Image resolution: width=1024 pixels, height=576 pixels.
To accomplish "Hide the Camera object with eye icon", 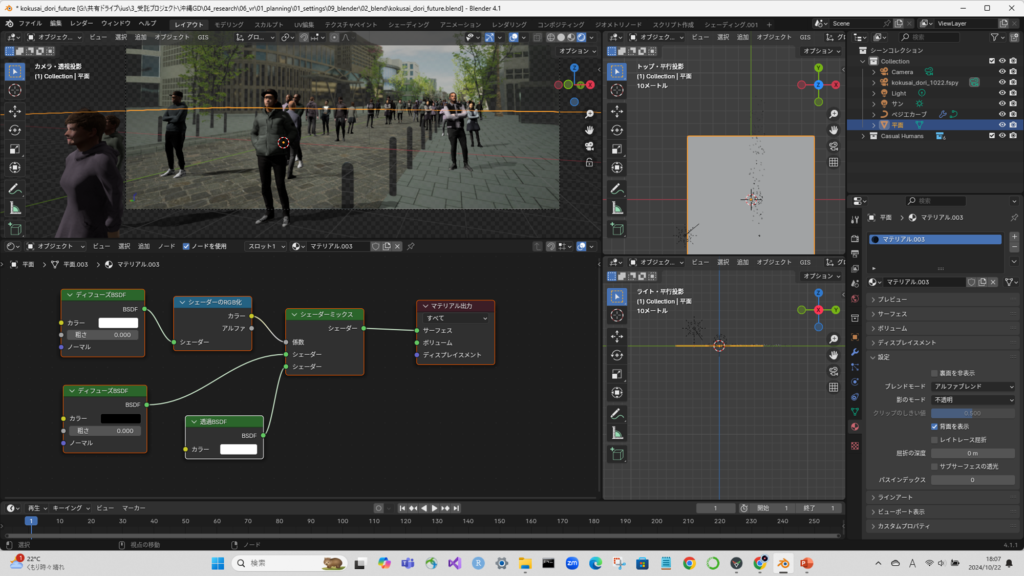I will point(1001,72).
